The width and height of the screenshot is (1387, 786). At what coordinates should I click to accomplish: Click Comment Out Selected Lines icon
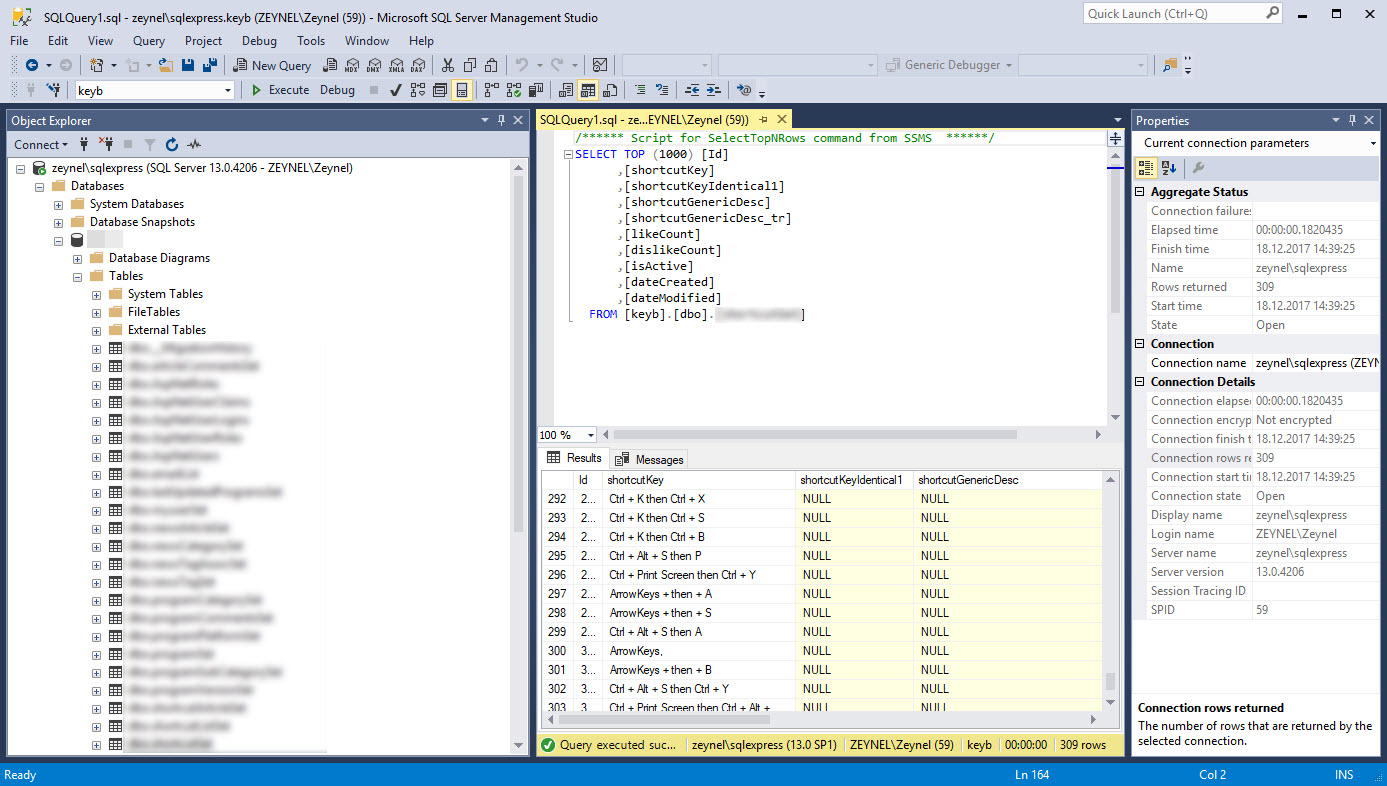[x=641, y=90]
